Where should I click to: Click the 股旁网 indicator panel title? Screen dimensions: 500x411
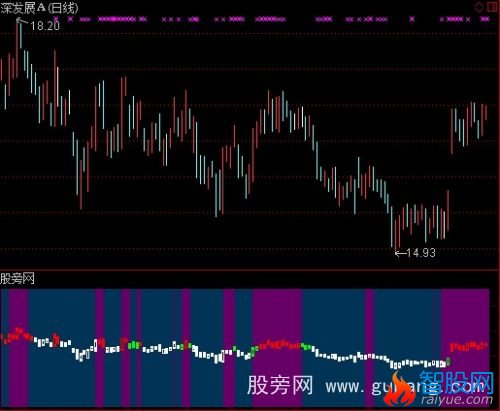click(x=17, y=279)
